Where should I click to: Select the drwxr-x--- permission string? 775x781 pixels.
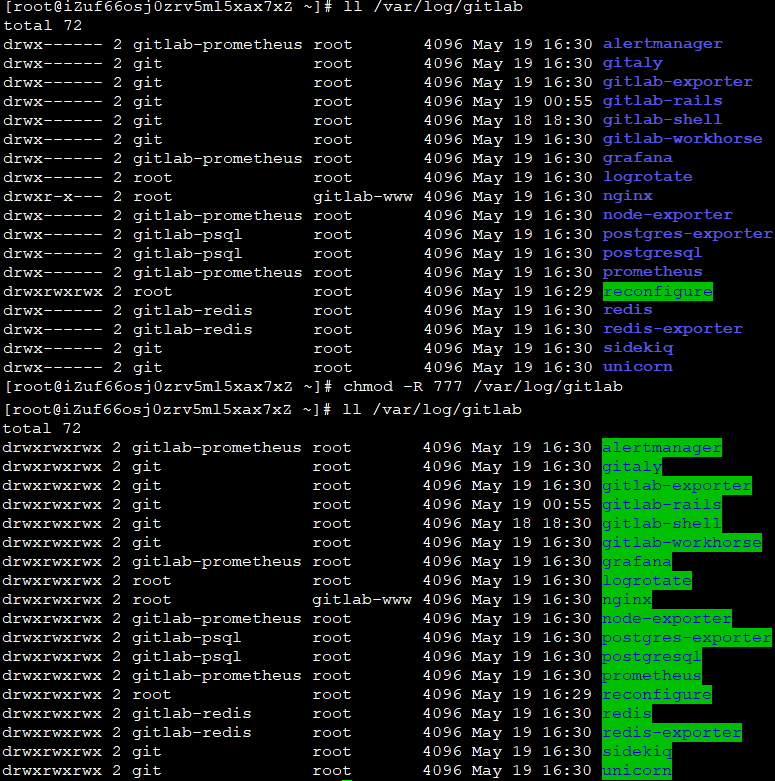(53, 197)
